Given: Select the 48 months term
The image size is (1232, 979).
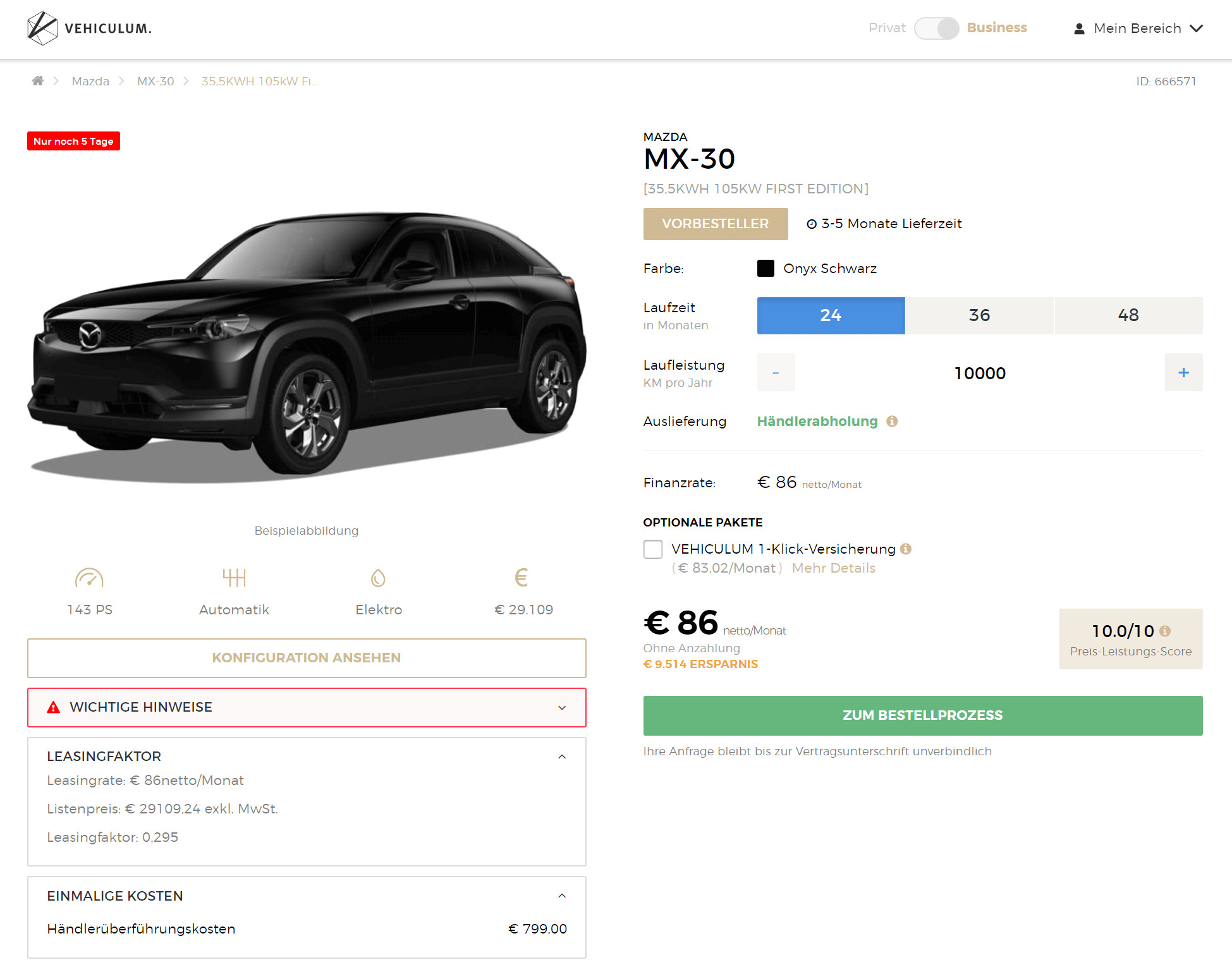Looking at the screenshot, I should tap(1129, 315).
